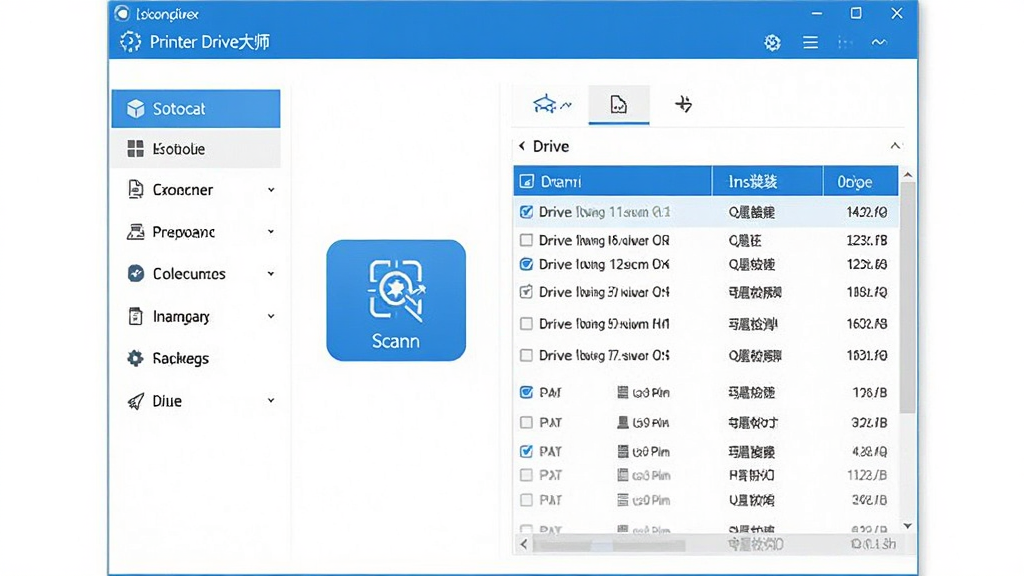Click the Drive panel title text
1024x576 pixels.
coord(551,146)
